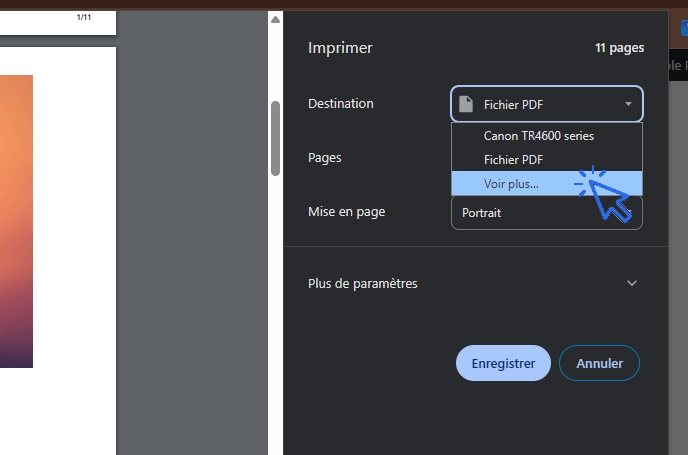Click the Imprimer dialog title

coord(340,48)
